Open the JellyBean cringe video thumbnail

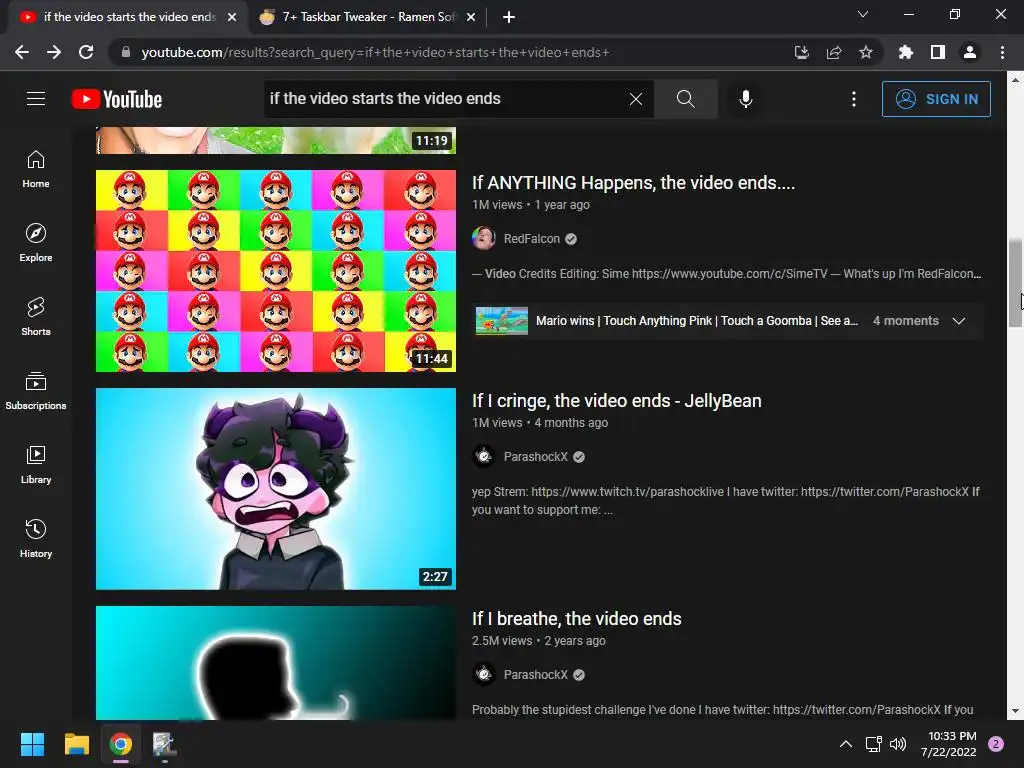coord(276,489)
